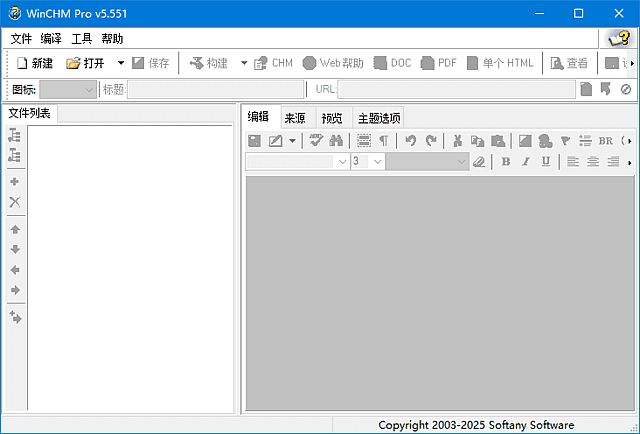The height and width of the screenshot is (434, 640).
Task: Switch to the 主题选项 tab
Action: pyautogui.click(x=379, y=117)
